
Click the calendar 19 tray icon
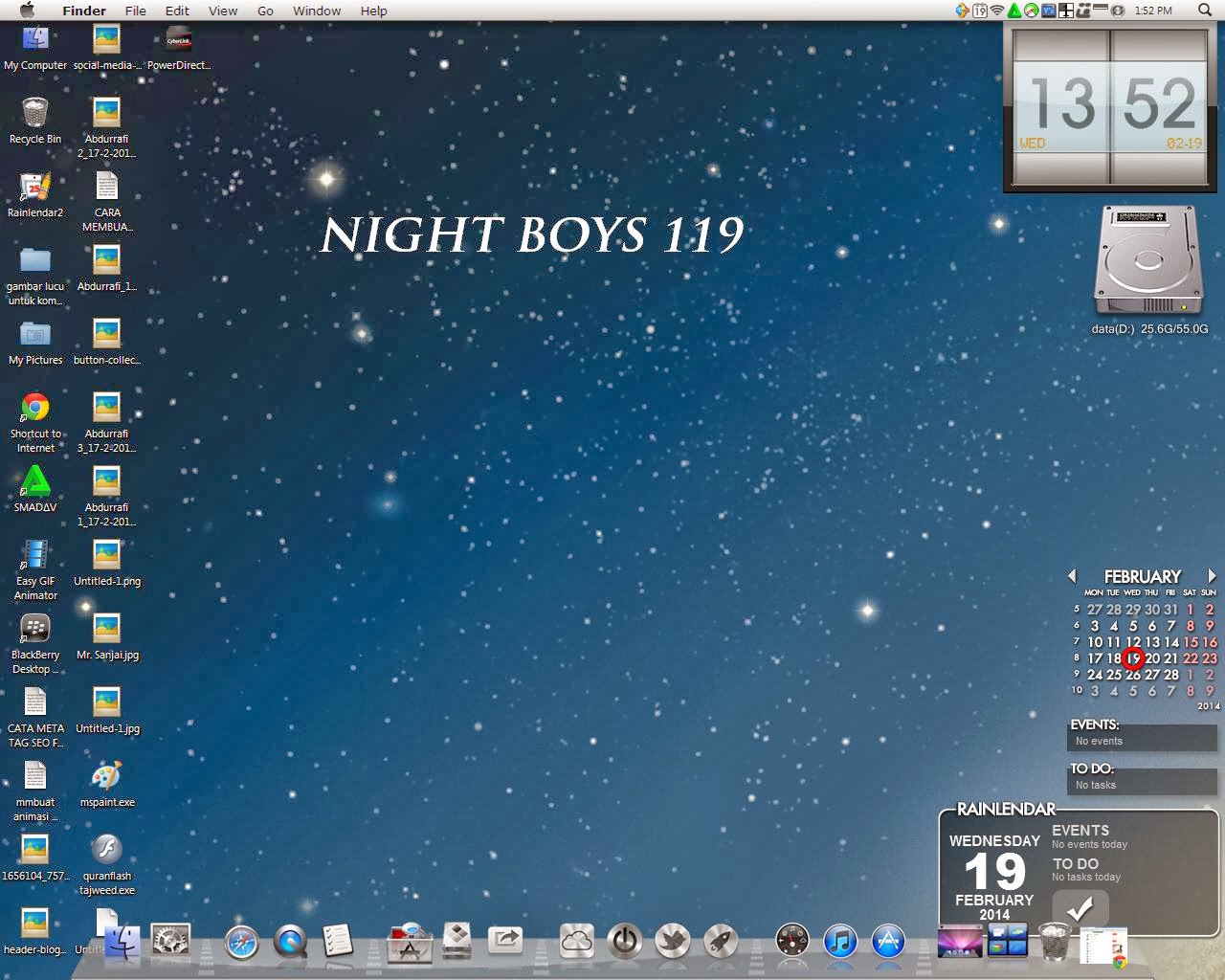[980, 11]
